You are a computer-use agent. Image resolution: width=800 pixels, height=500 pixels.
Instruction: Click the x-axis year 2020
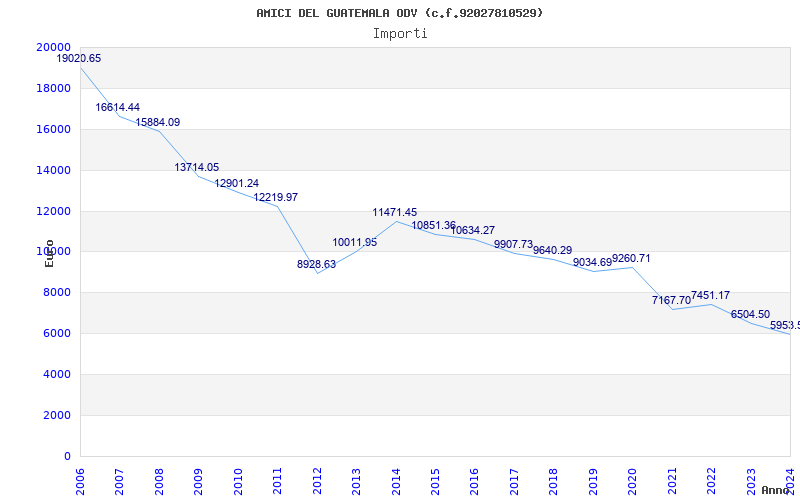tap(632, 481)
